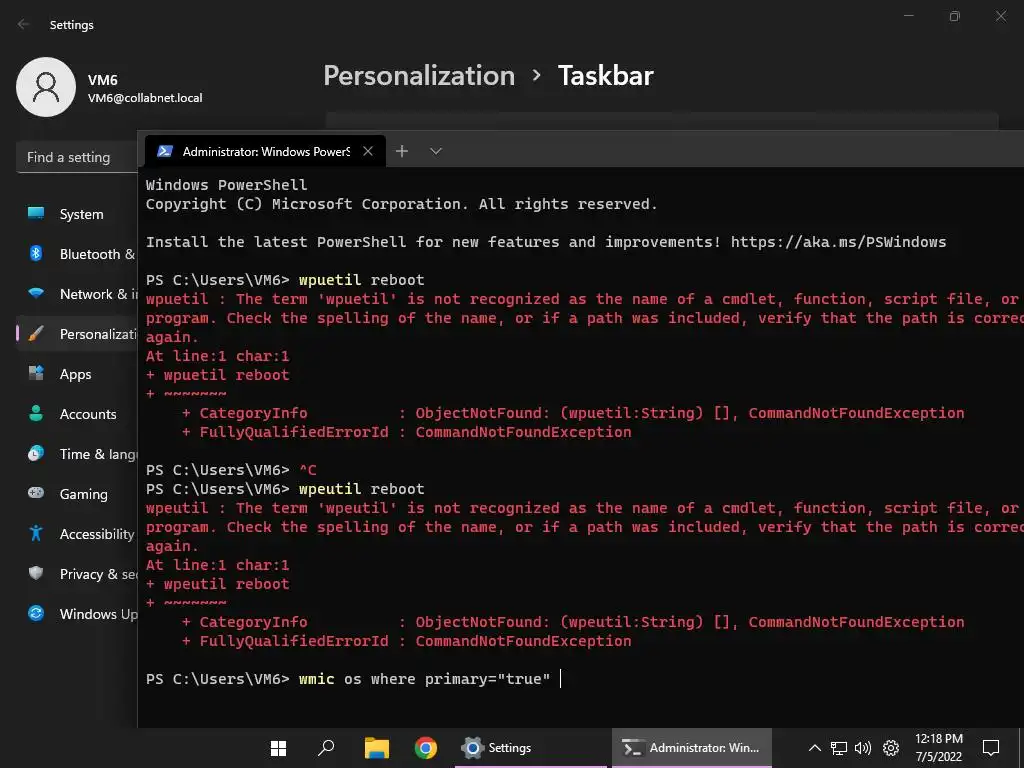Select Network & internet in Settings sidebar

77,294
